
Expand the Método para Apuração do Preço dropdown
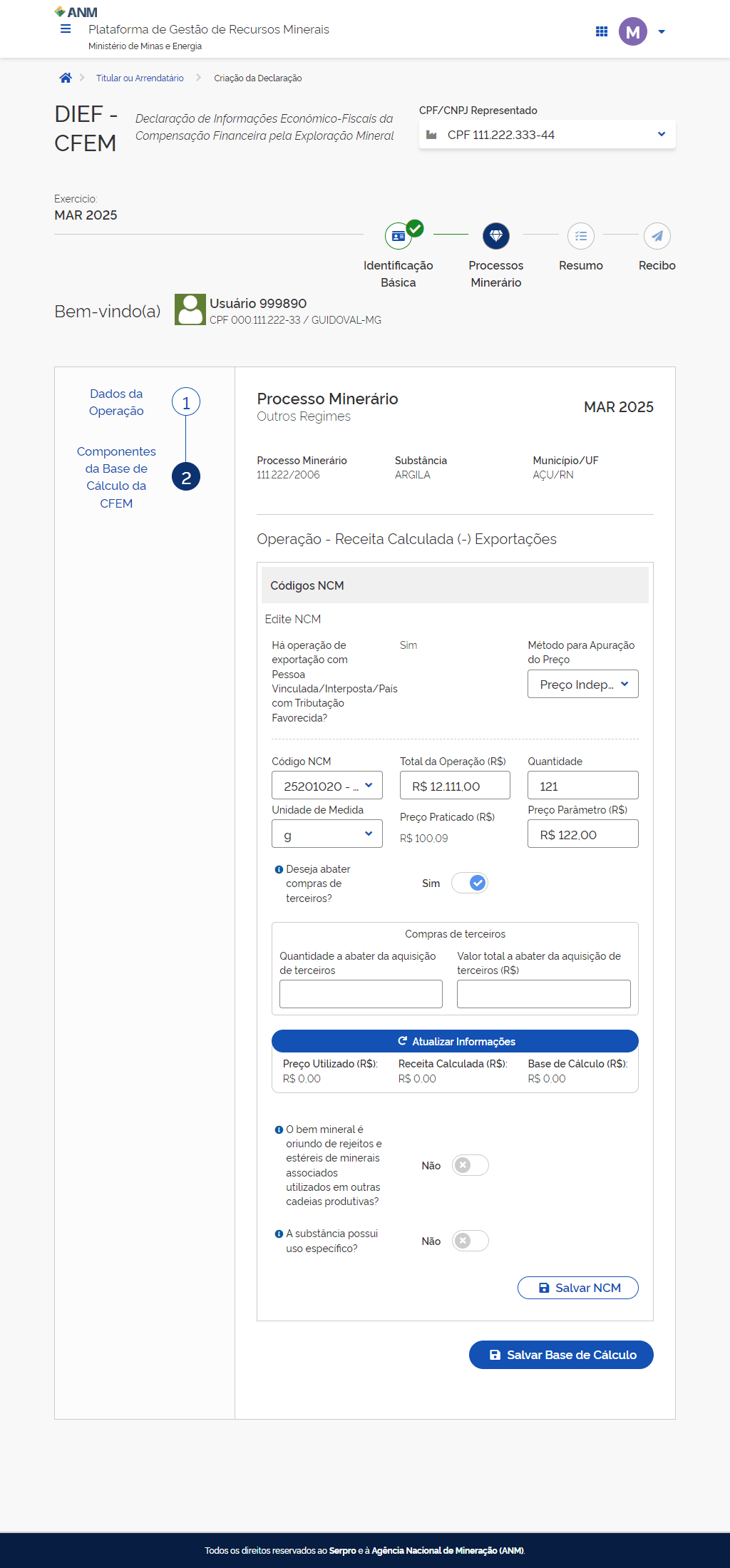pyautogui.click(x=582, y=684)
